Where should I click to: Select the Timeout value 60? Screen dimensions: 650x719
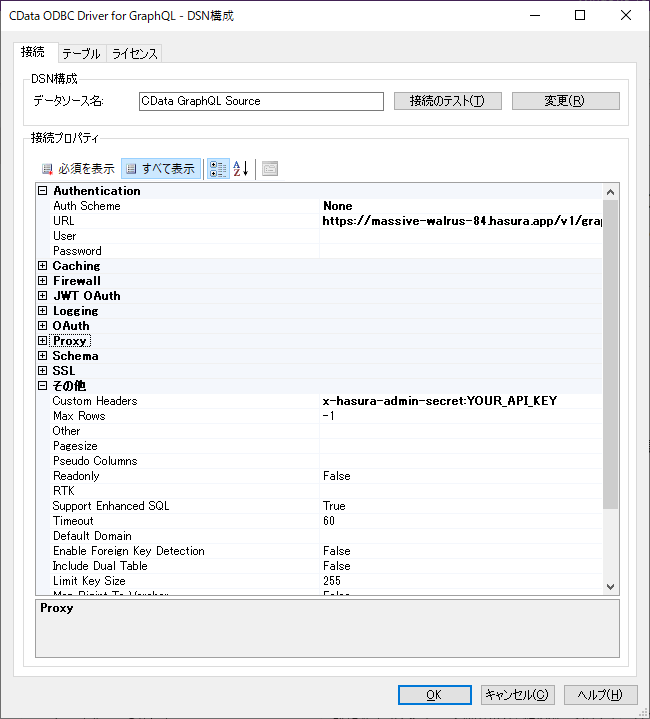[x=461, y=521]
